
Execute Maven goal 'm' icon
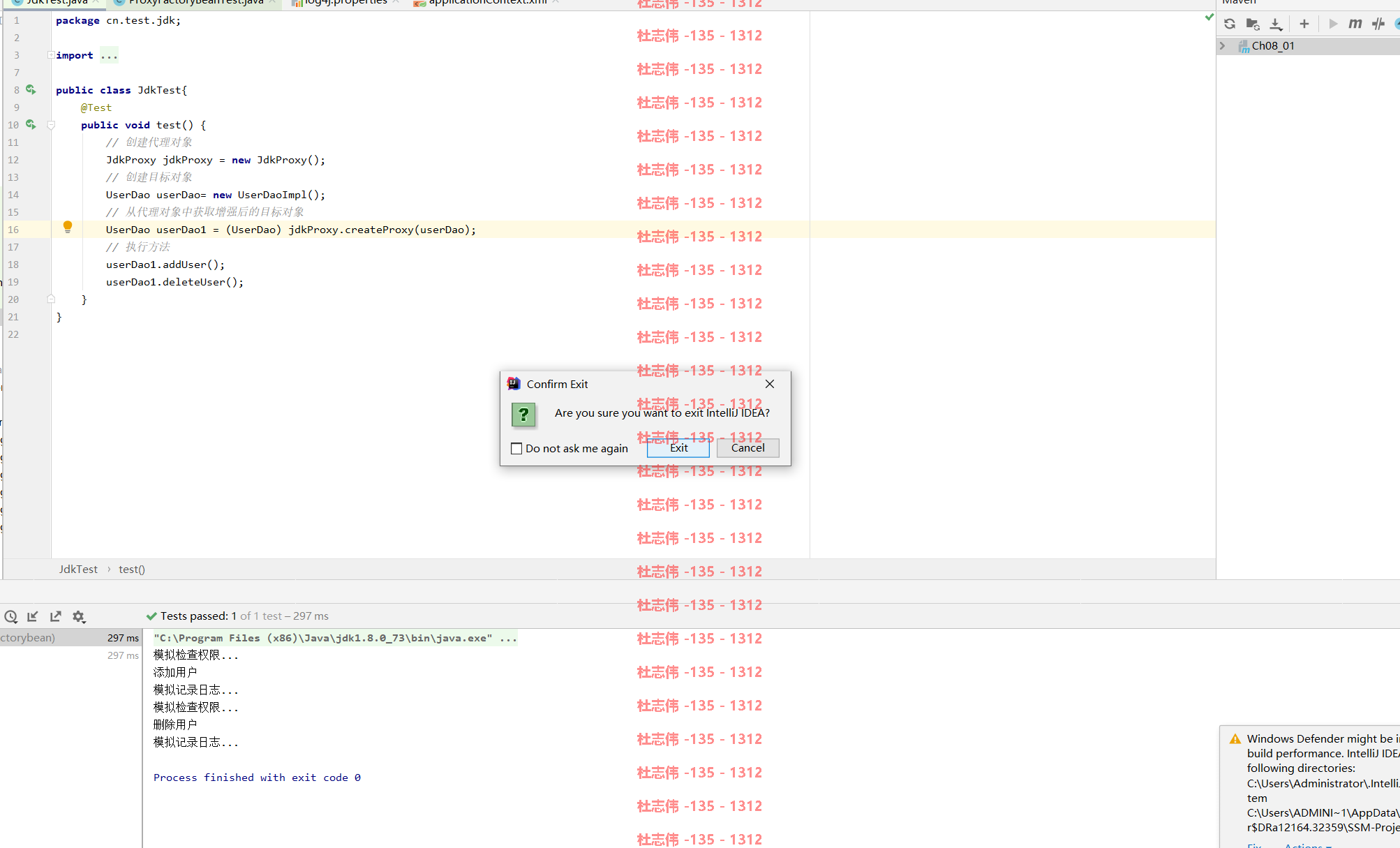[x=1355, y=24]
